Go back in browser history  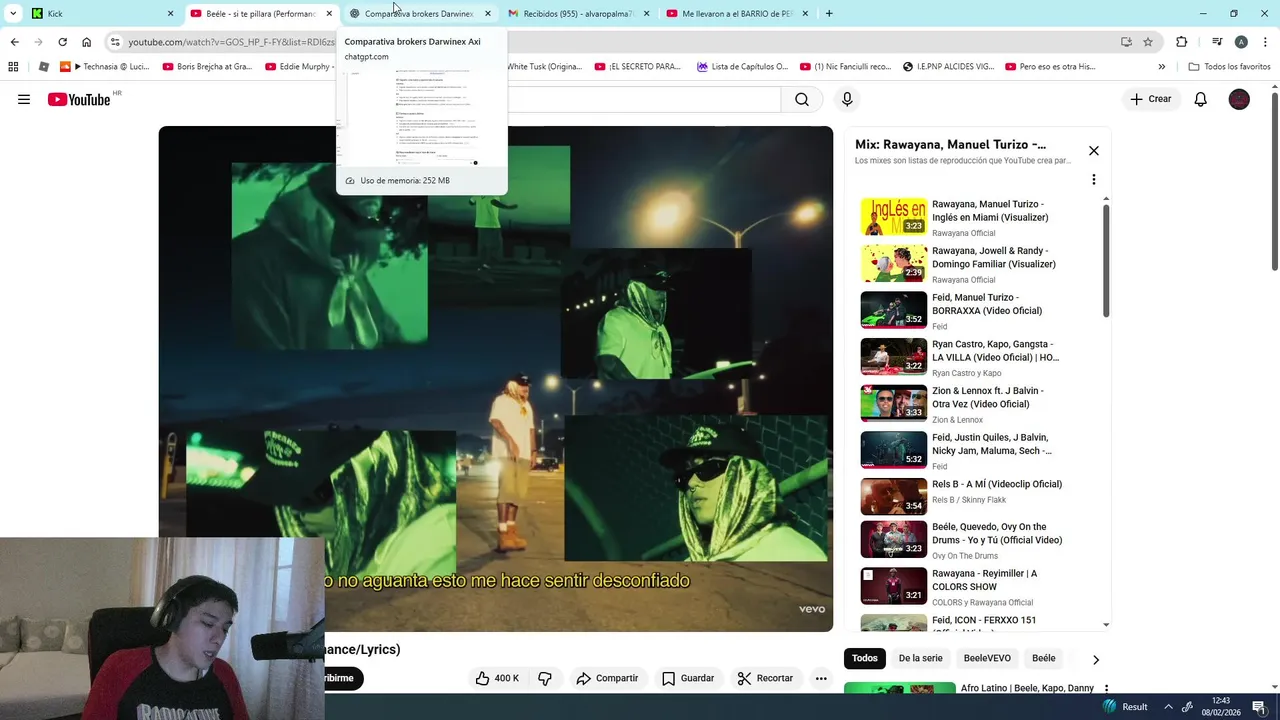(14, 42)
